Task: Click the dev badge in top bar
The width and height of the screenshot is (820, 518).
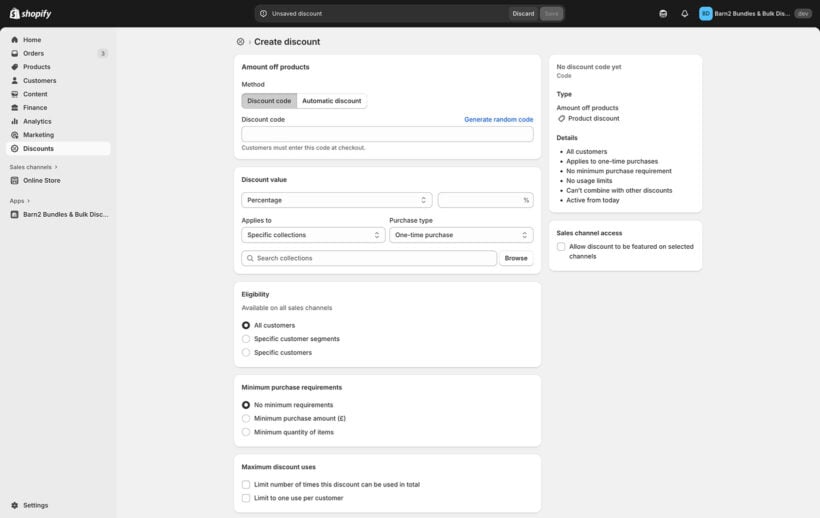Action: 803,14
